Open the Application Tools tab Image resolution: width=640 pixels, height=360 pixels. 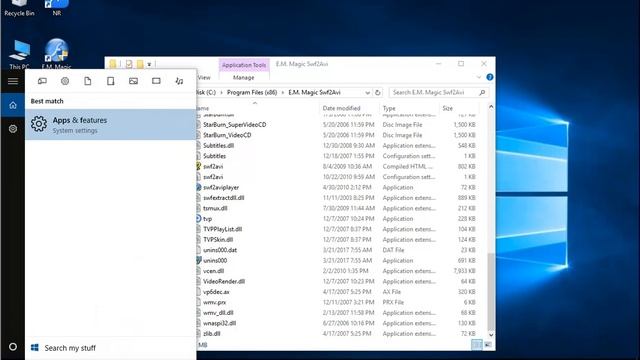click(x=244, y=65)
